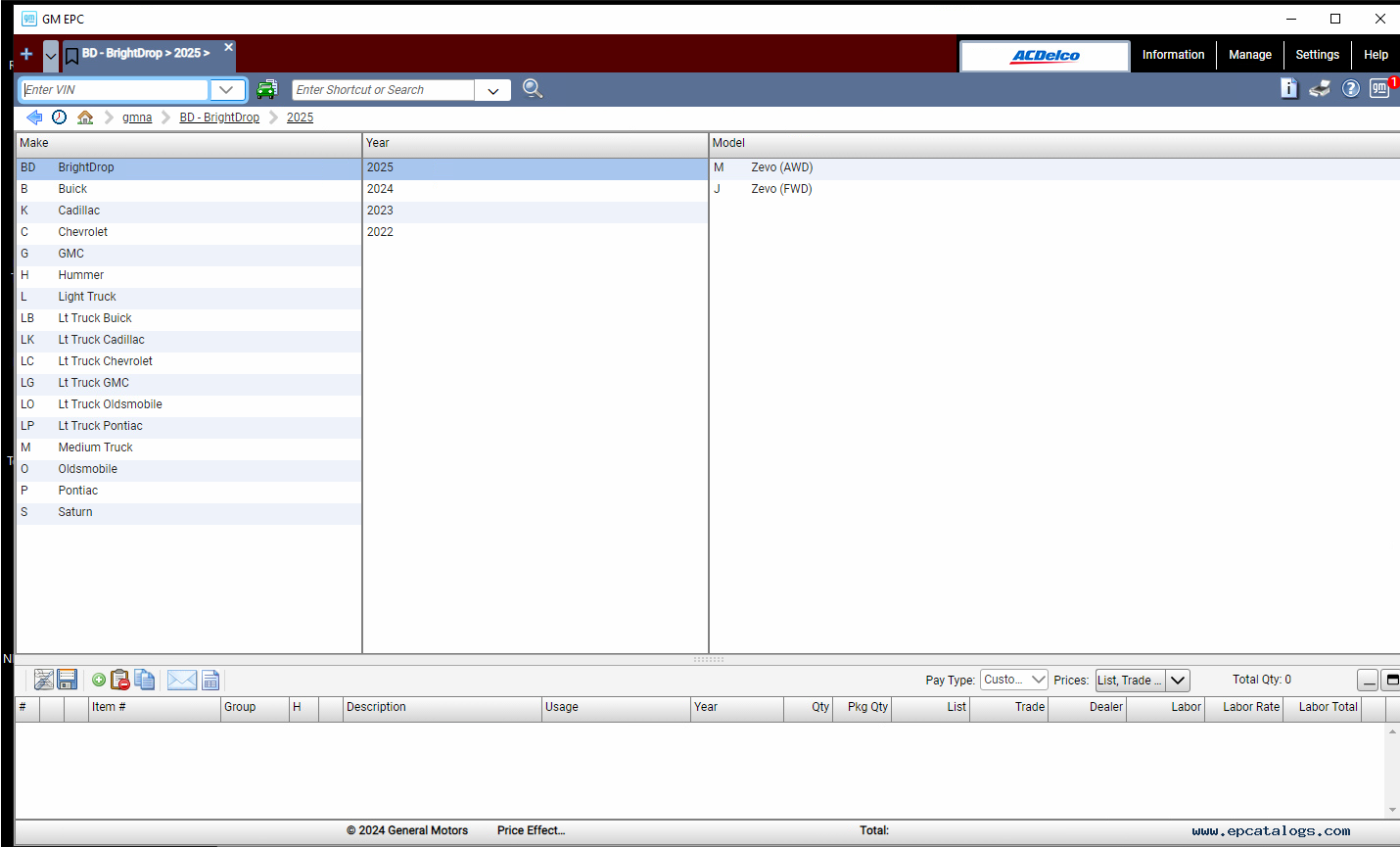Select year 2024
Image resolution: width=1400 pixels, height=847 pixels.
pyautogui.click(x=536, y=189)
